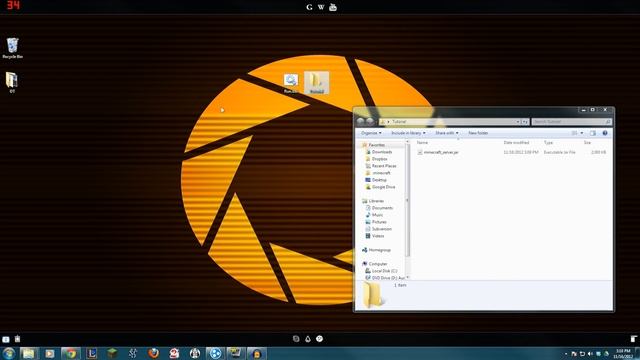Open Recent Places in navigation pane
The width and height of the screenshot is (640, 360).
[381, 166]
